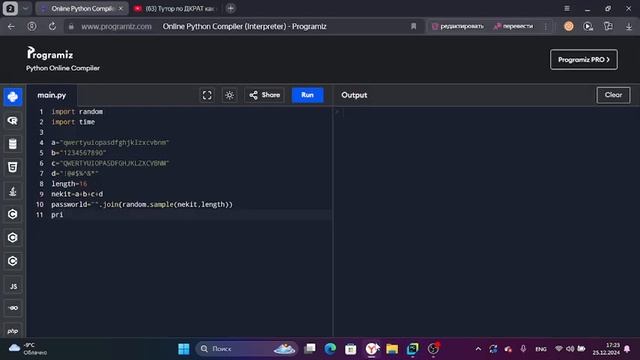Image resolution: width=640 pixels, height=360 pixels.
Task: Click inside the Output console area
Action: click(487, 222)
